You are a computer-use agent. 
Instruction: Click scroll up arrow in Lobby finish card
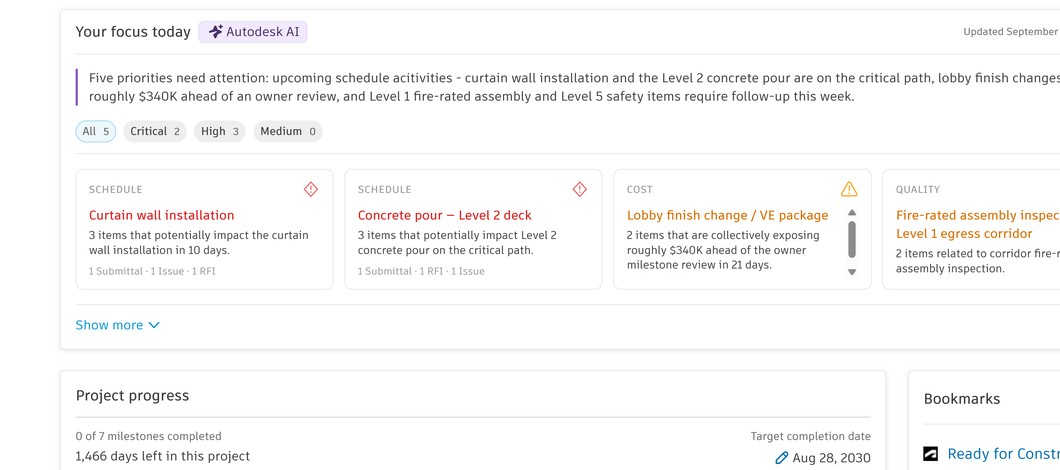pos(852,212)
